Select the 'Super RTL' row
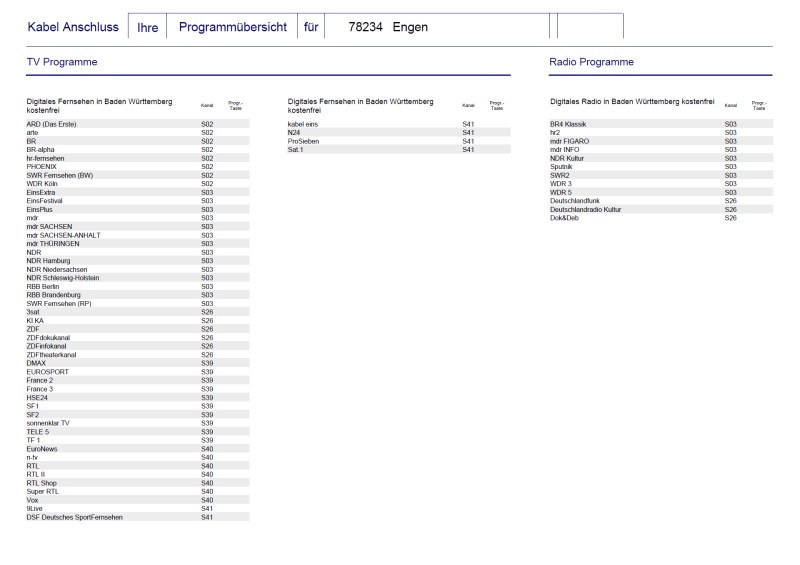This screenshot has width=800, height=565. coord(138,492)
